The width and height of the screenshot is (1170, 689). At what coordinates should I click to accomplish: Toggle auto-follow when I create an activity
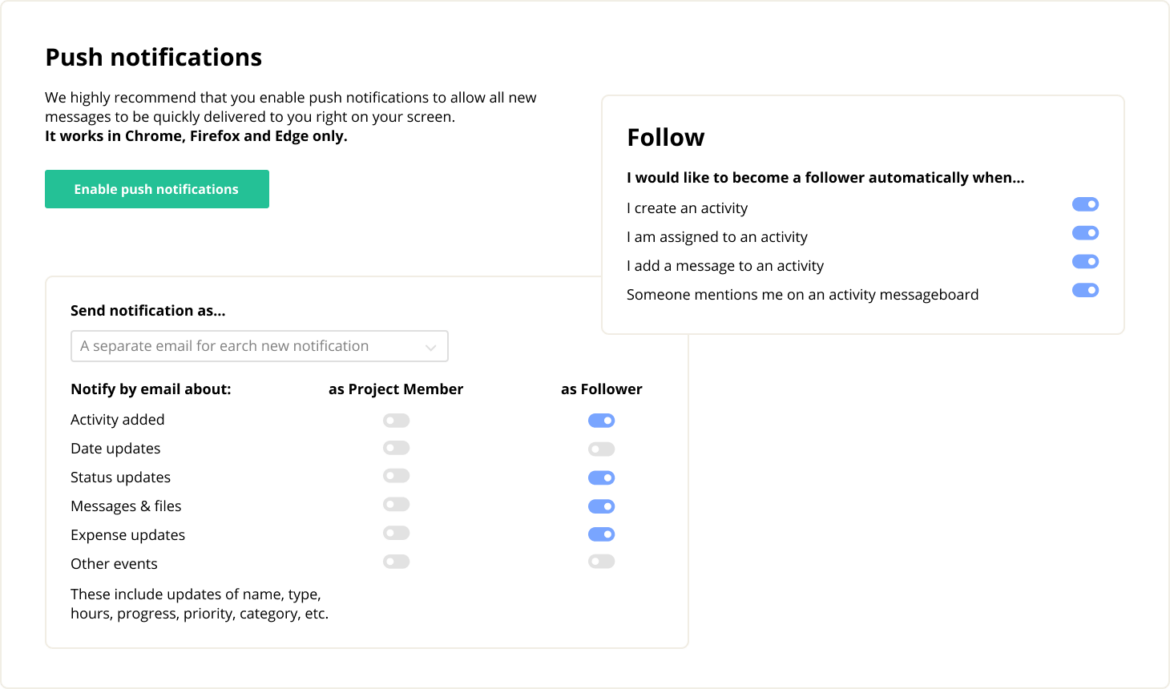tap(1085, 204)
